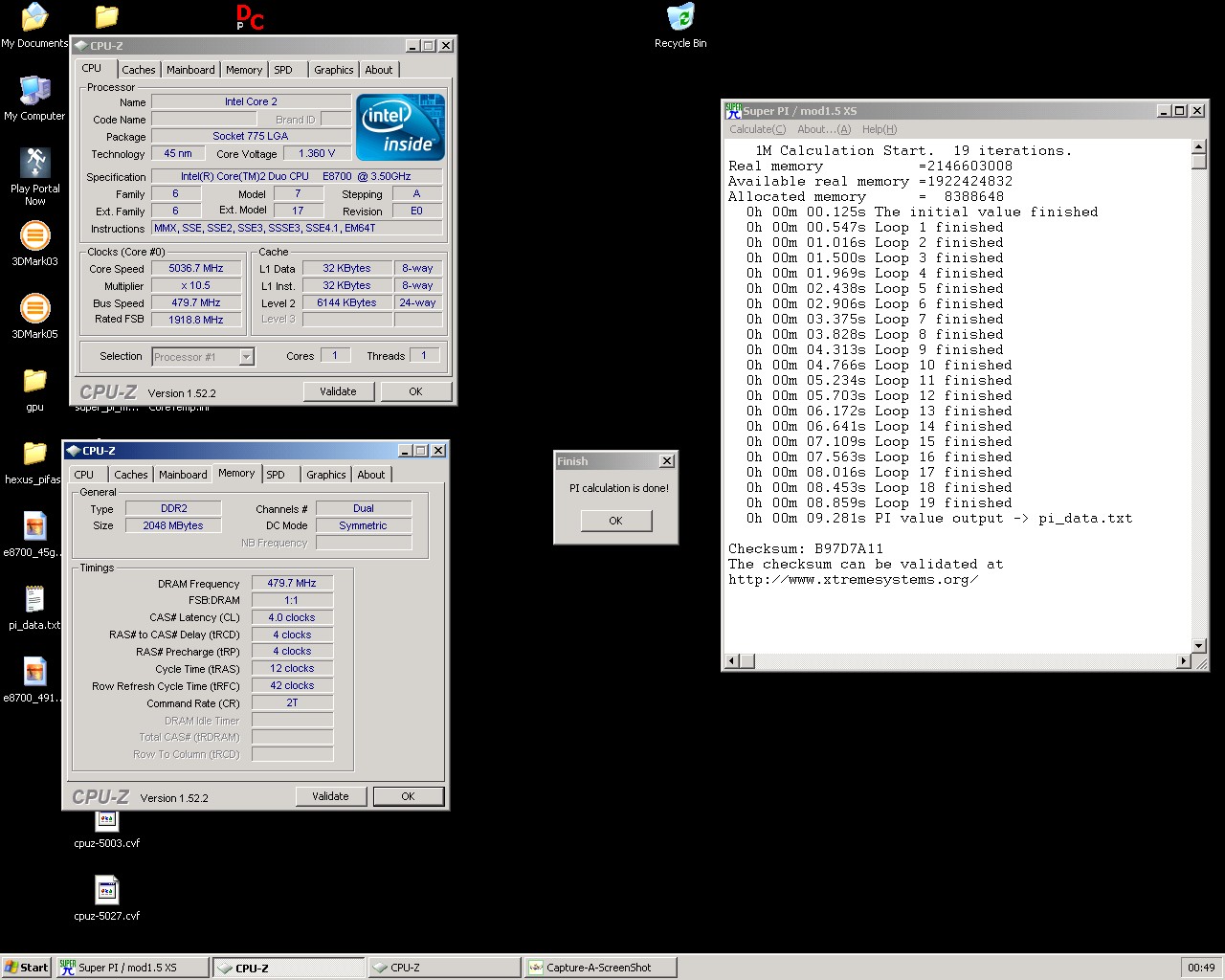The image size is (1225, 980).
Task: Click Validate in the Memory tab window
Action: coord(330,796)
